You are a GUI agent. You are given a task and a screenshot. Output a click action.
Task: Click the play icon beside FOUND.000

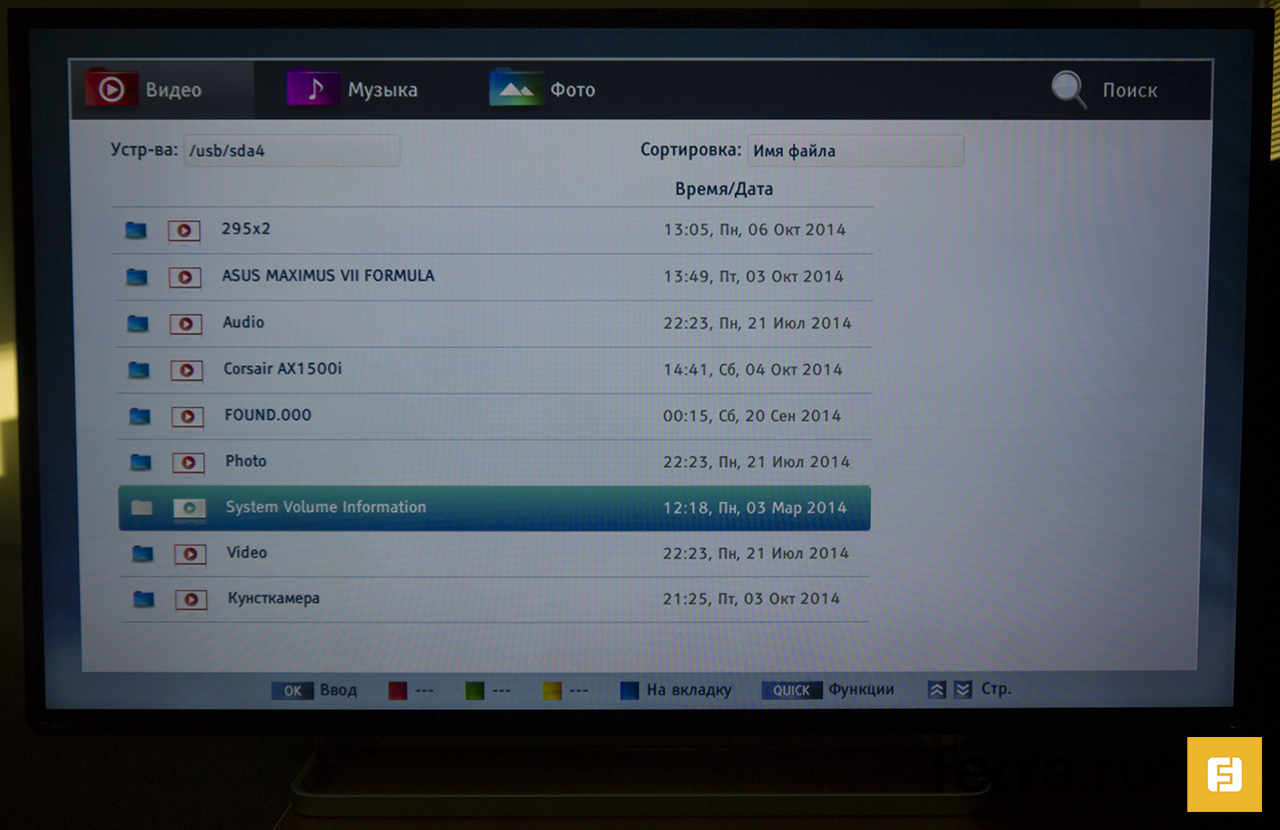pyautogui.click(x=187, y=416)
